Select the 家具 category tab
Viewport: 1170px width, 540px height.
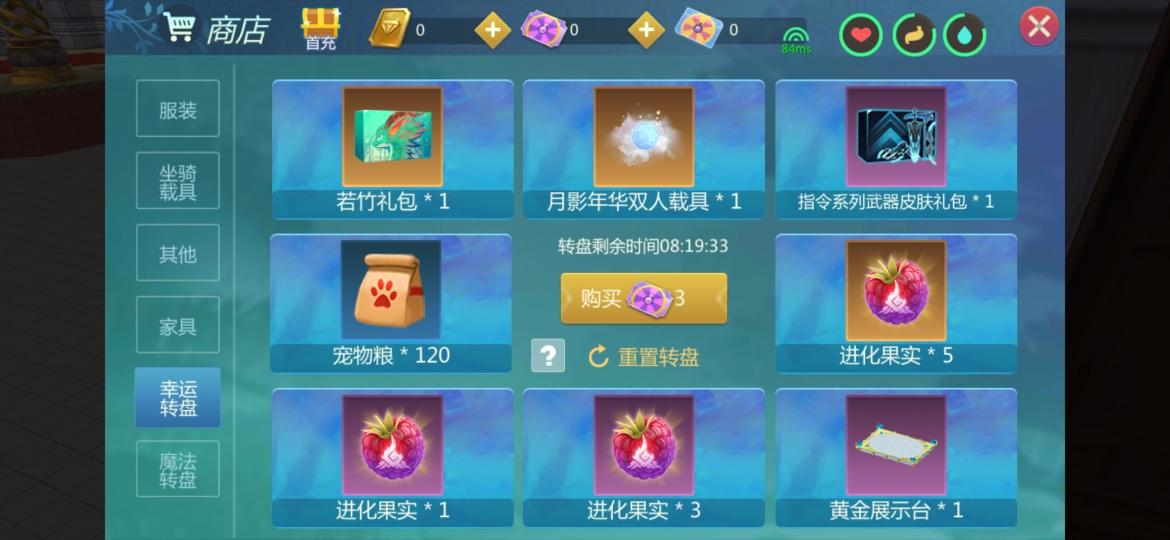178,325
